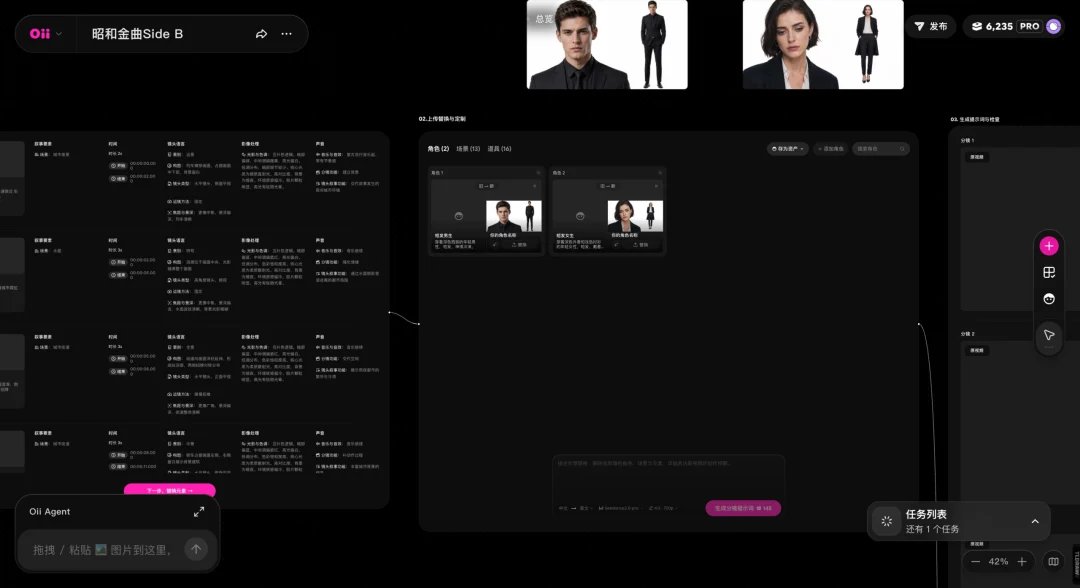Viewport: 1080px width, 588px height.
Task: Click the 搜索角色 search field
Action: (x=880, y=149)
